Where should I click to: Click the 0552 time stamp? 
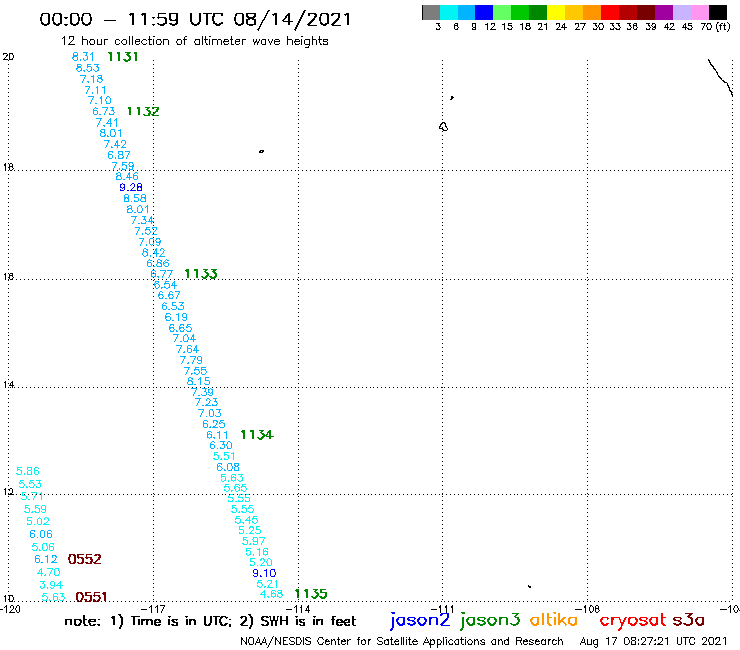tap(84, 559)
